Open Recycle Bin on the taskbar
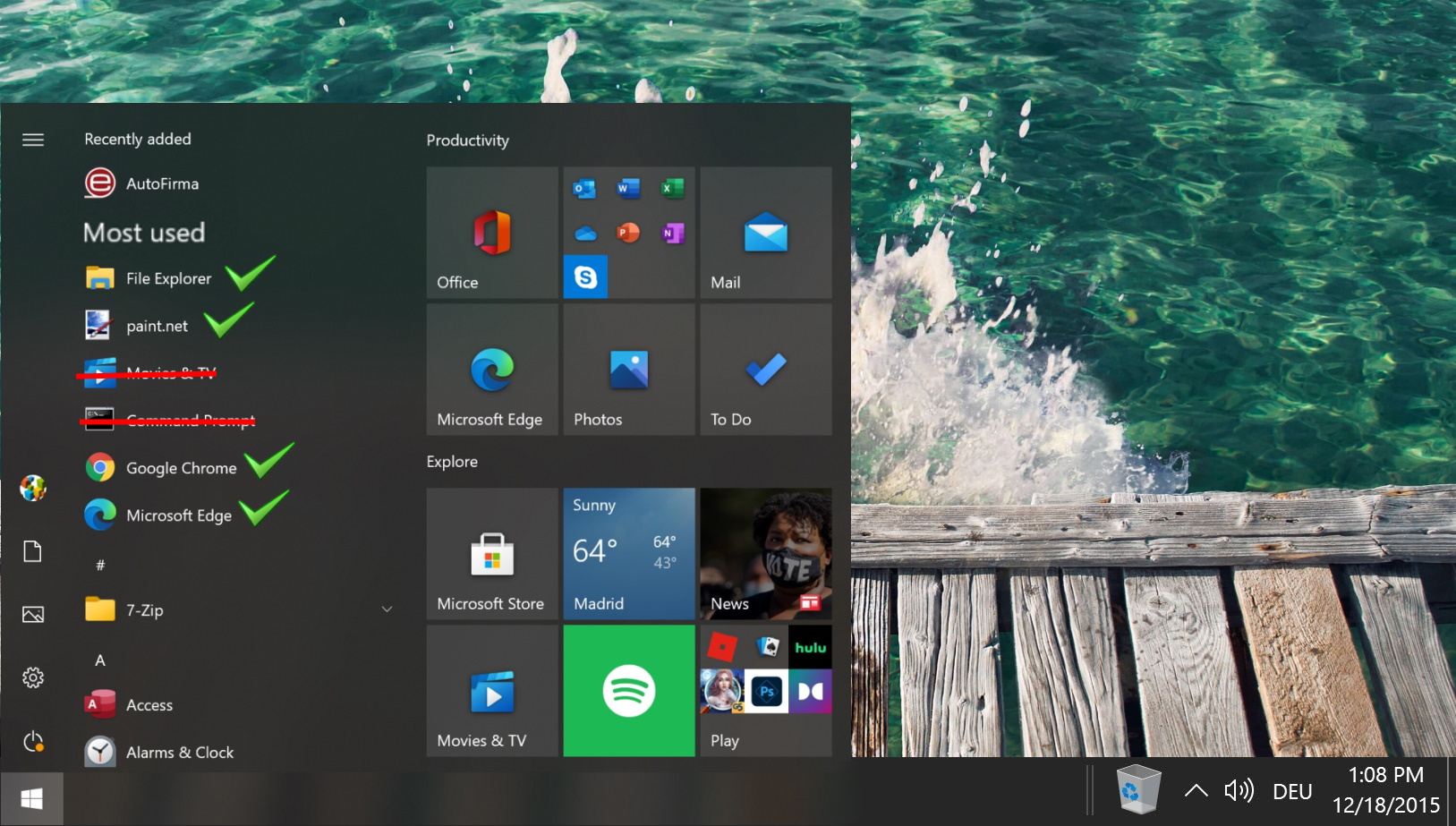This screenshot has height=826, width=1456. pos(1139,788)
